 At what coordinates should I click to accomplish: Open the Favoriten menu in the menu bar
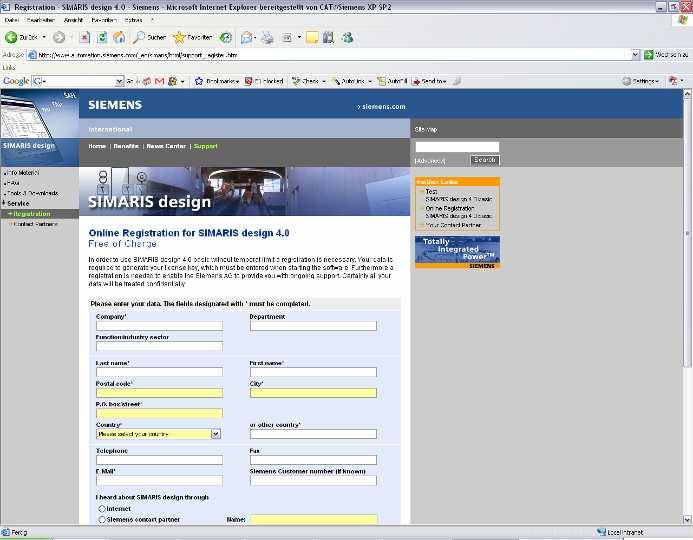[104, 20]
